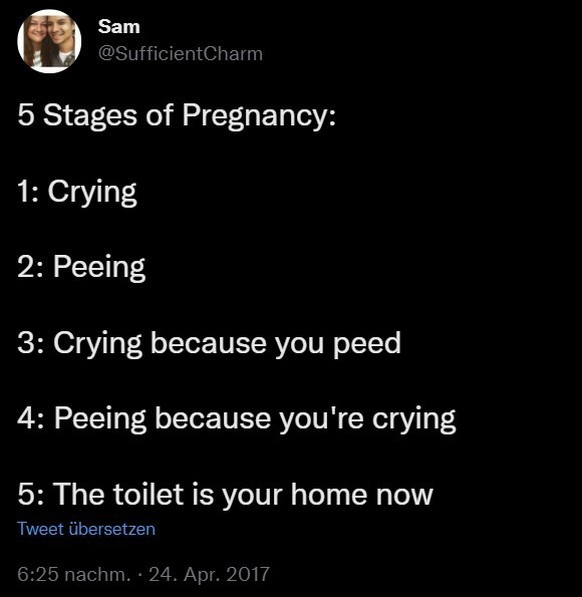Click the line Crying because you peed
Image resolution: width=582 pixels, height=597 pixels.
[209, 344]
